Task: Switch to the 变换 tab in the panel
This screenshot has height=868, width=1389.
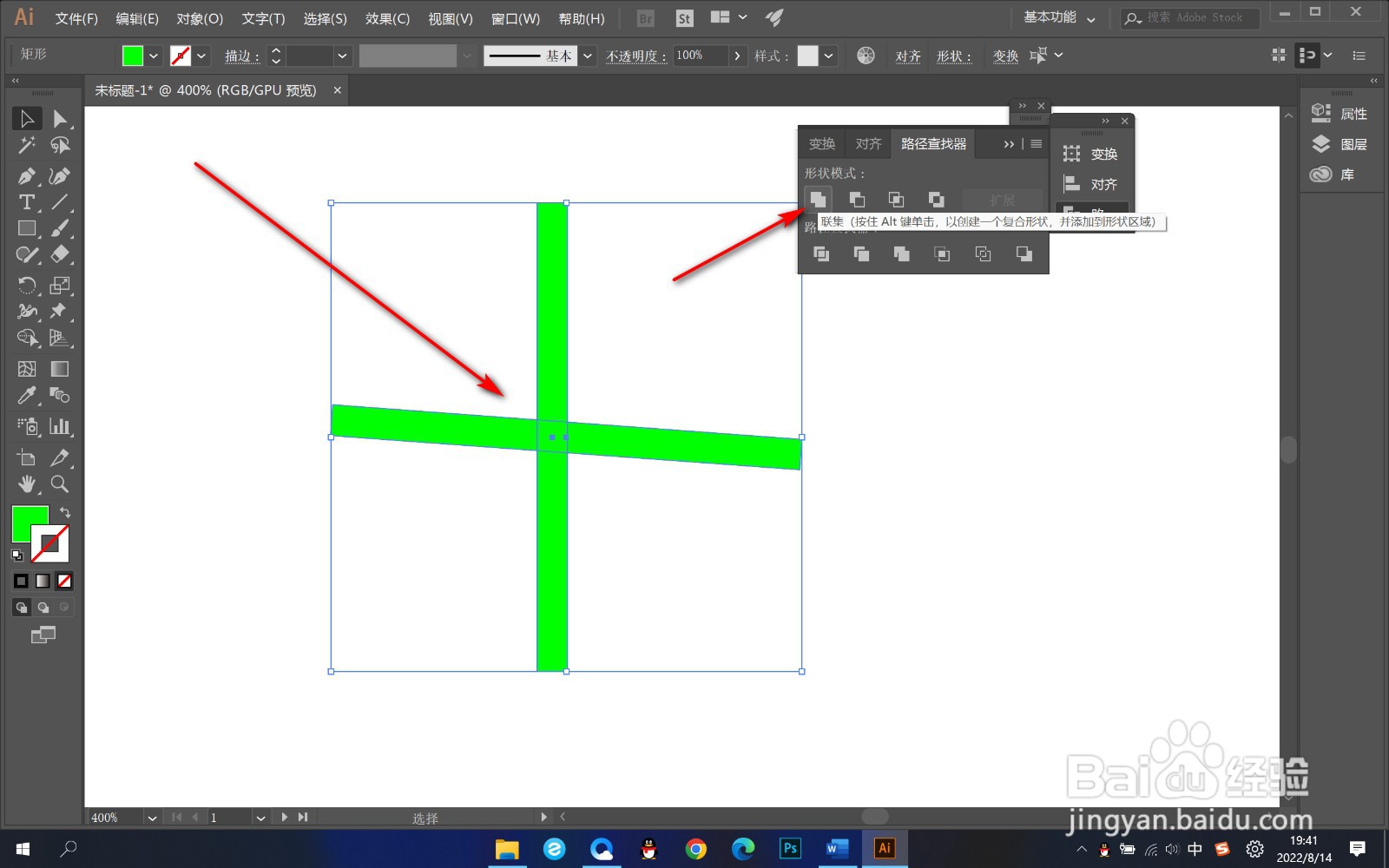Action: [x=822, y=144]
